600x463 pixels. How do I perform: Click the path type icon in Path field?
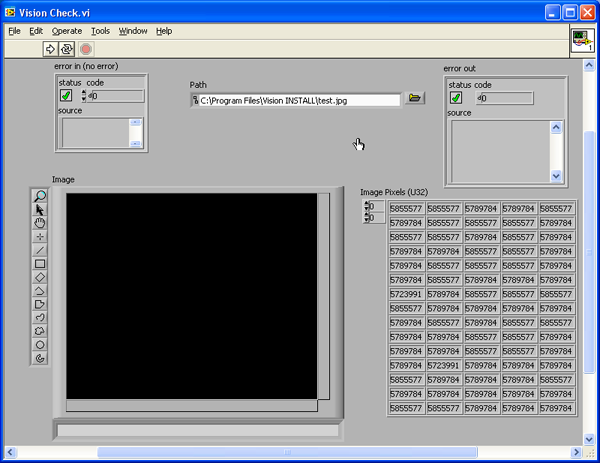coord(195,101)
